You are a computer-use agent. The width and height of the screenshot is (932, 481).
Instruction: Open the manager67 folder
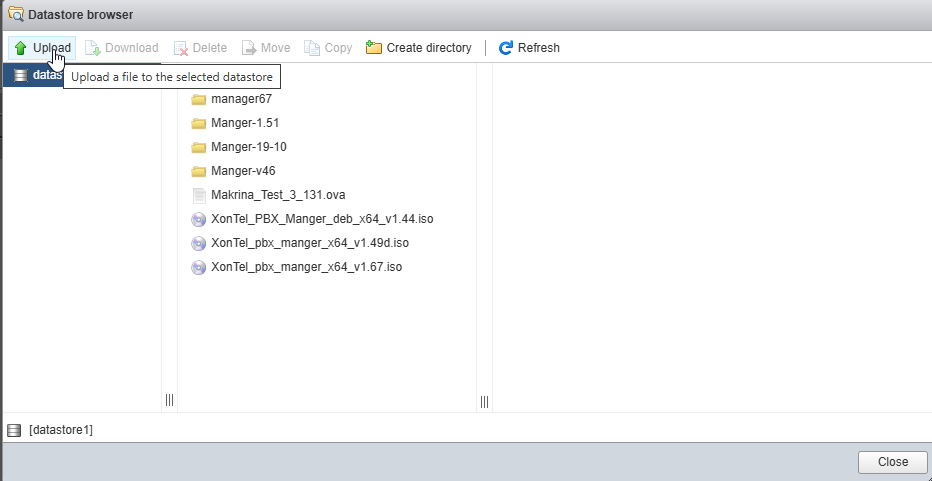point(241,99)
